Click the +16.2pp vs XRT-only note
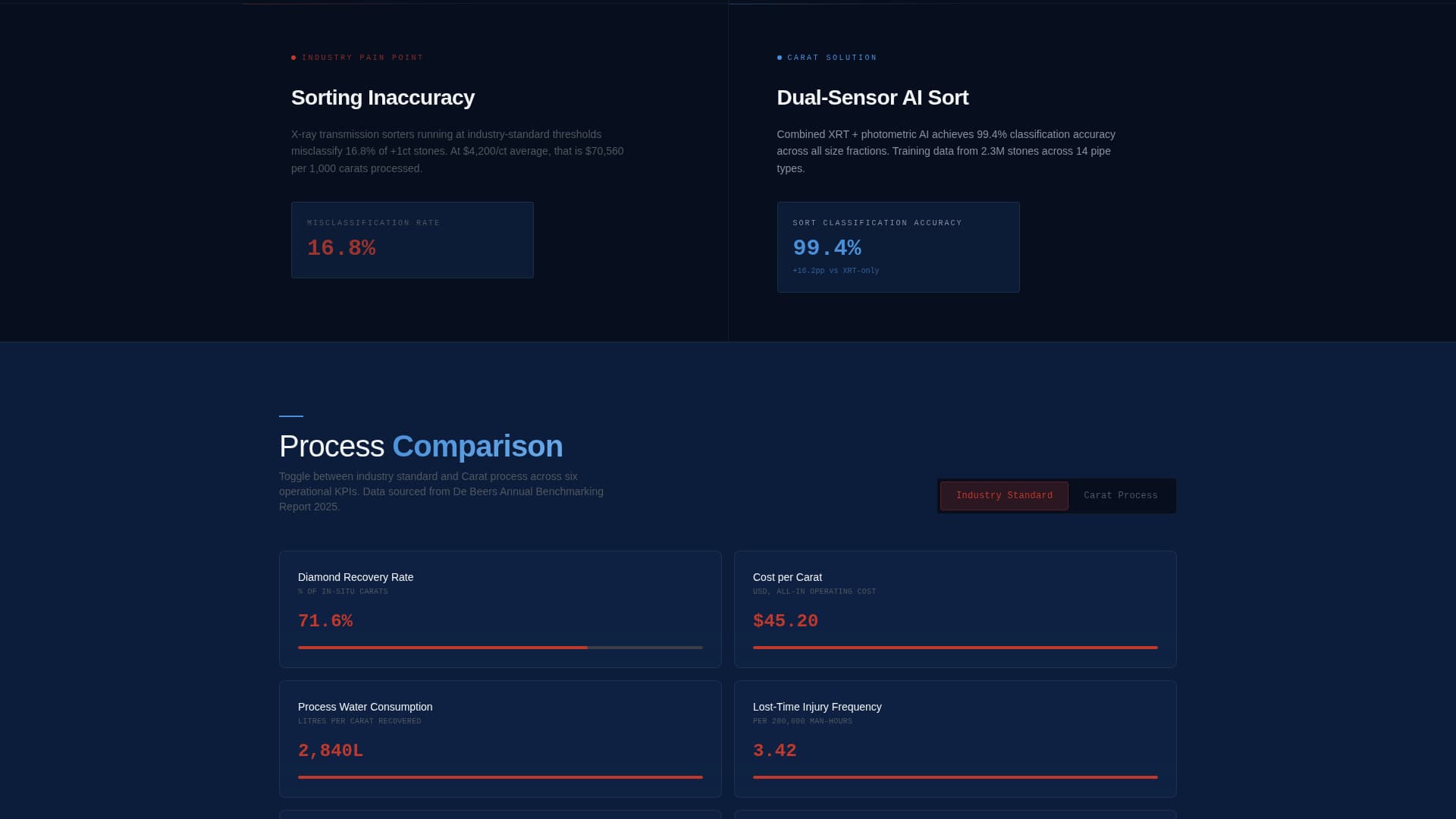The width and height of the screenshot is (1456, 819). (836, 270)
